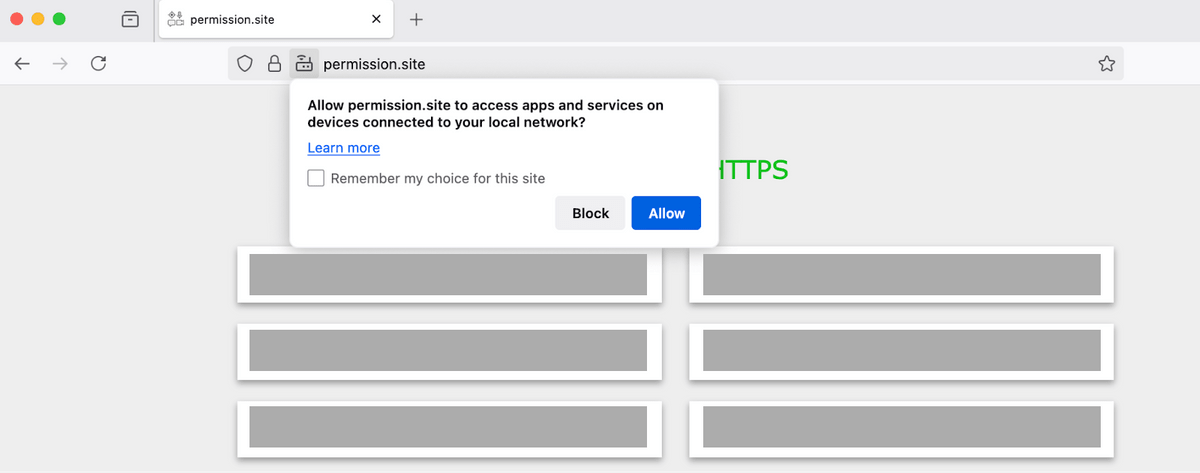The height and width of the screenshot is (473, 1200).
Task: Click the forward navigation arrow
Action: (60, 64)
